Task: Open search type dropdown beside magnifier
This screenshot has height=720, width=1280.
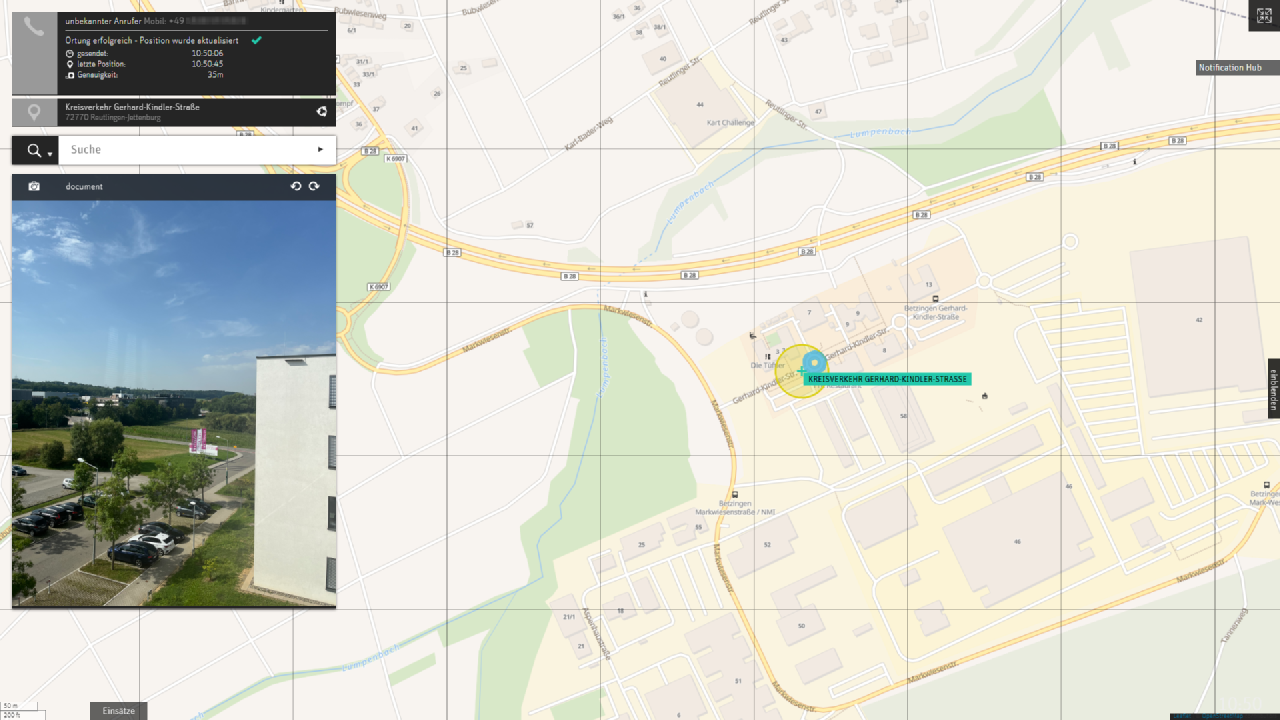Action: (x=50, y=155)
